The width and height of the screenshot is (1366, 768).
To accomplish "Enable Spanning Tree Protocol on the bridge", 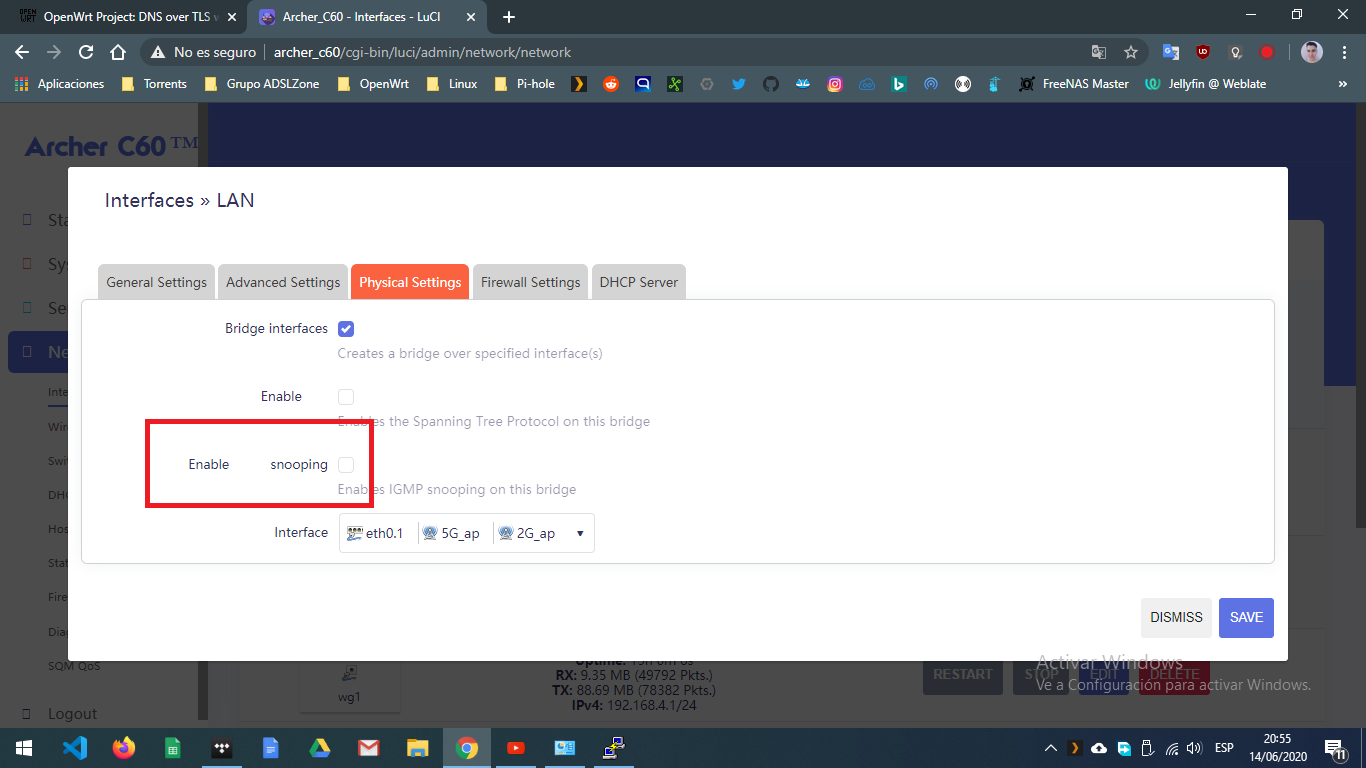I will click(345, 396).
